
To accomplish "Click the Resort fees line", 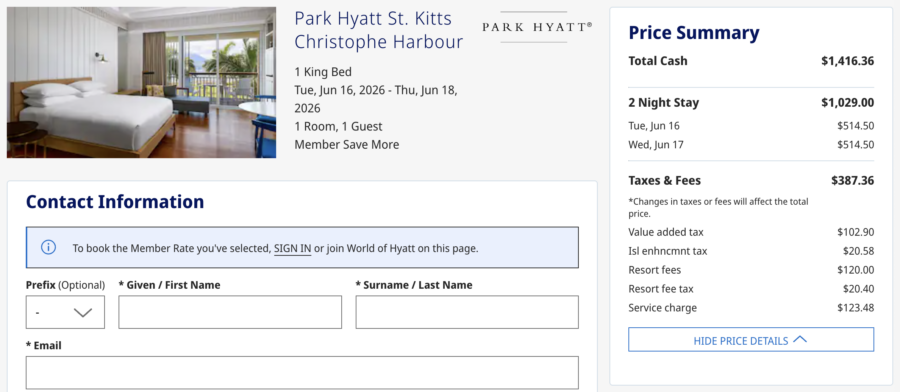I will pos(751,270).
